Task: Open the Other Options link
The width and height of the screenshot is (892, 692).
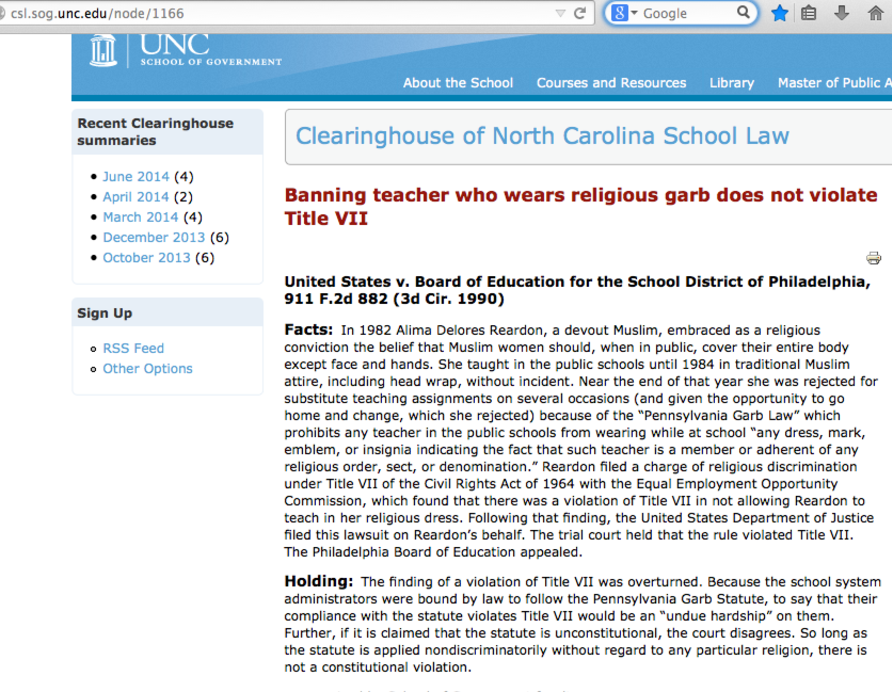Action: [x=148, y=369]
